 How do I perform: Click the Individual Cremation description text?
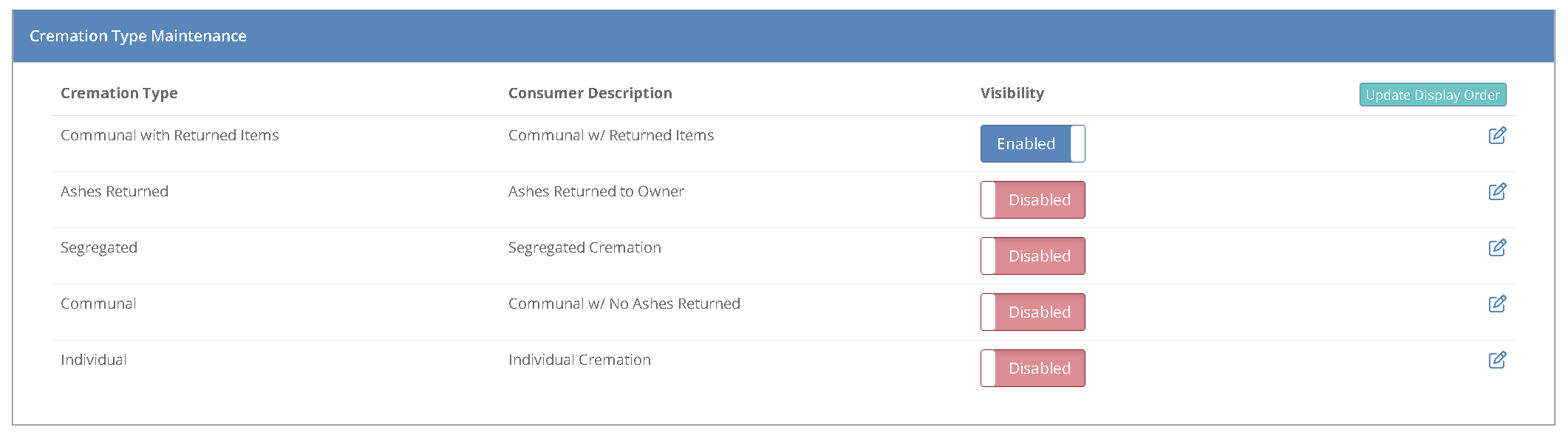coord(579,360)
